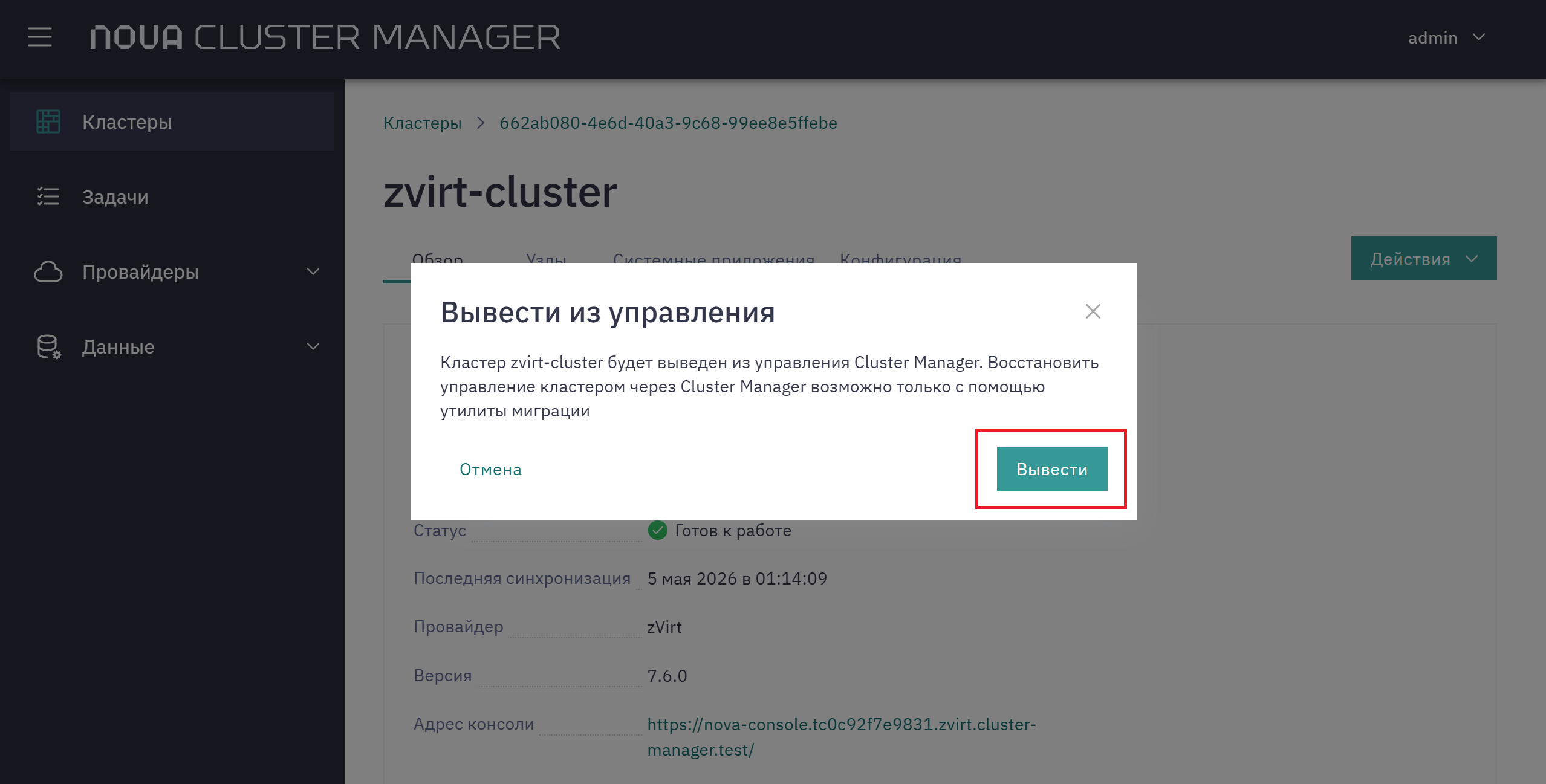The image size is (1546, 784).
Task: Confirm with the Вывести button
Action: coord(1052,469)
